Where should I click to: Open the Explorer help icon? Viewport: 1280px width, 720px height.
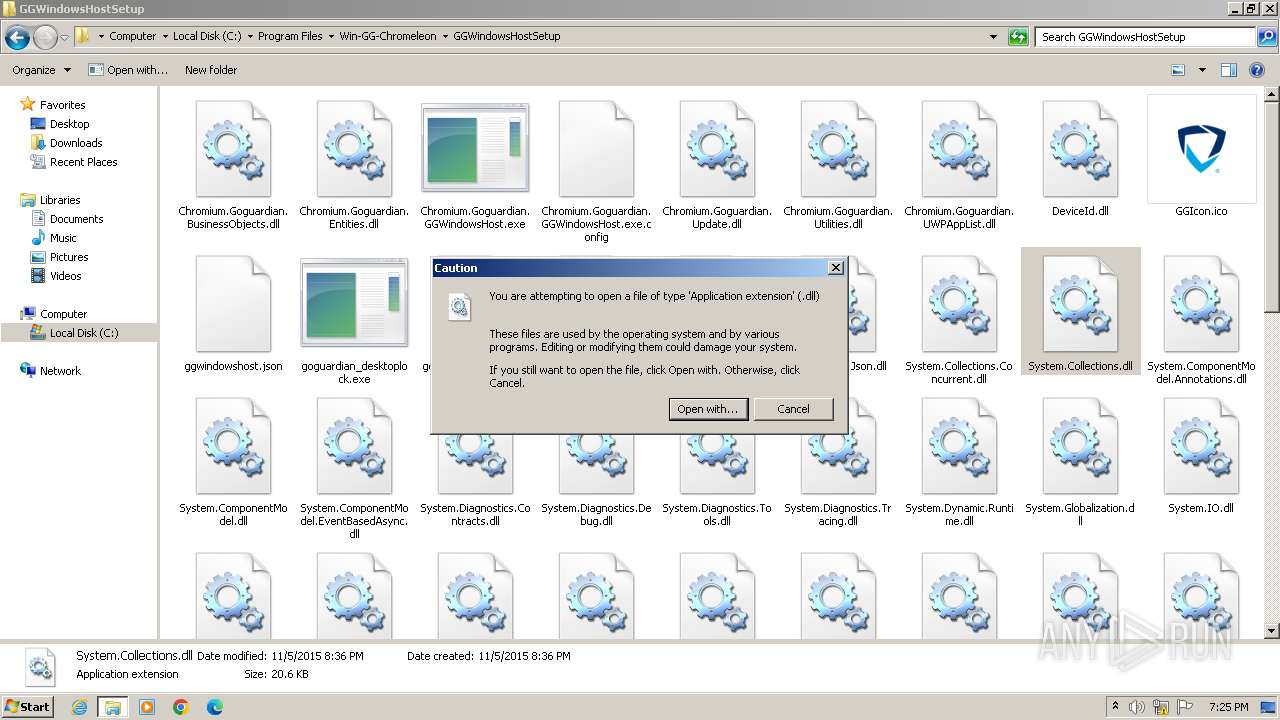(1258, 70)
